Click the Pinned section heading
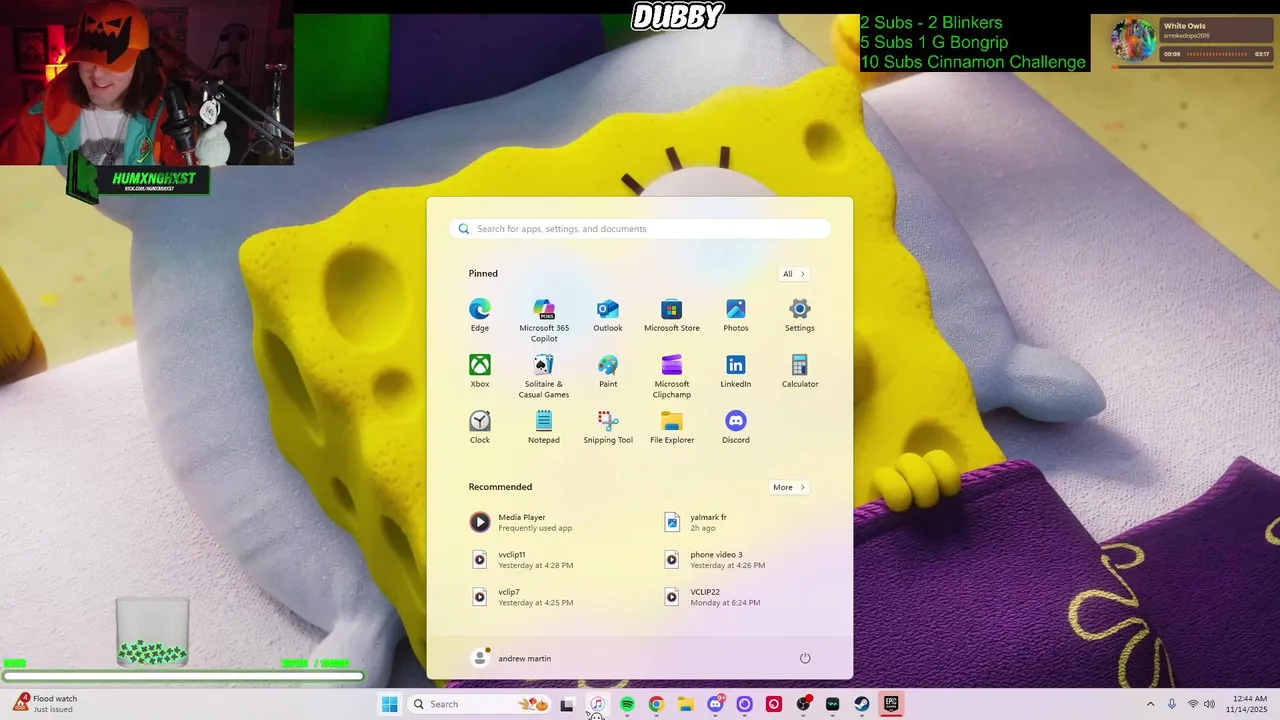 click(483, 274)
